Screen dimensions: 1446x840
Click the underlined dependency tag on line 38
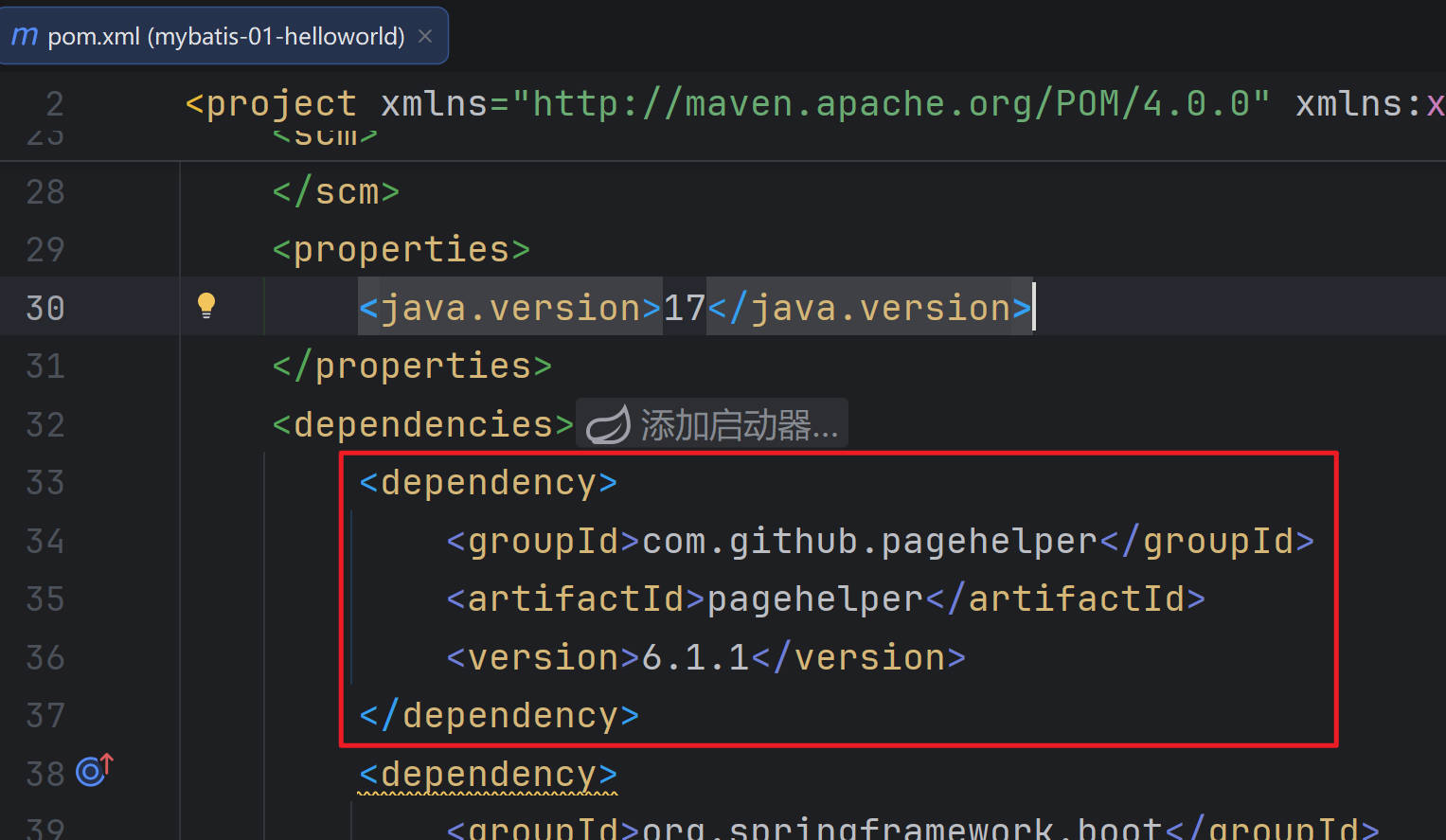click(488, 775)
